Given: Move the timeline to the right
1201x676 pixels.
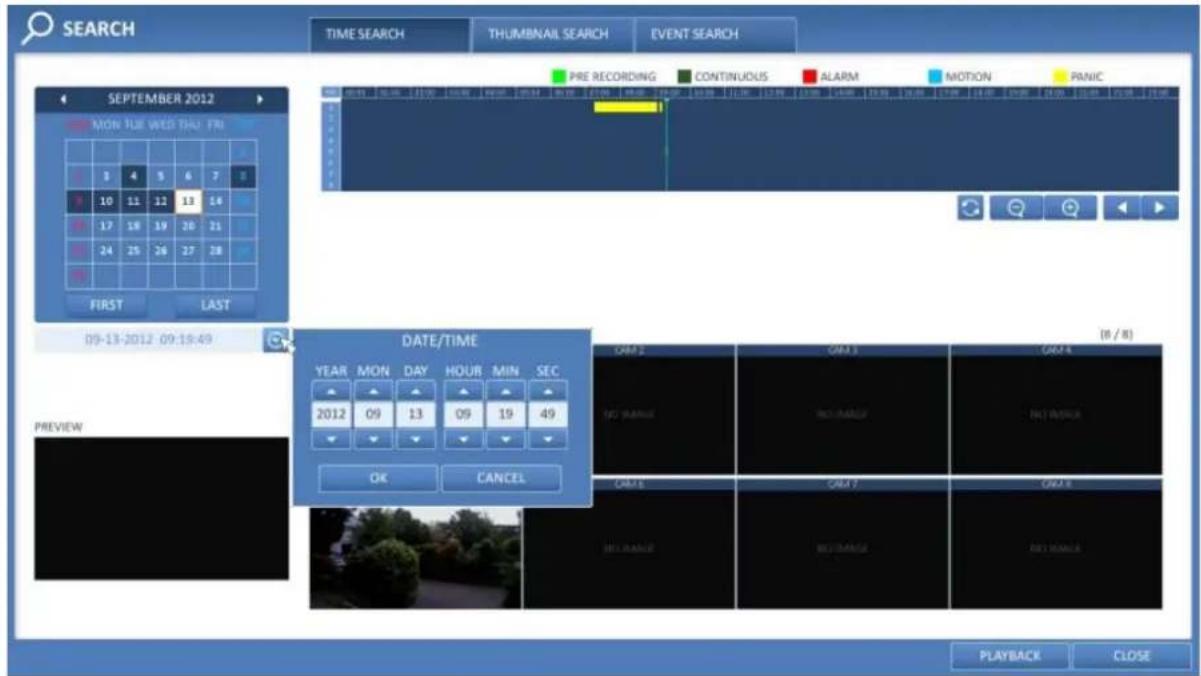Looking at the screenshot, I should [1159, 209].
